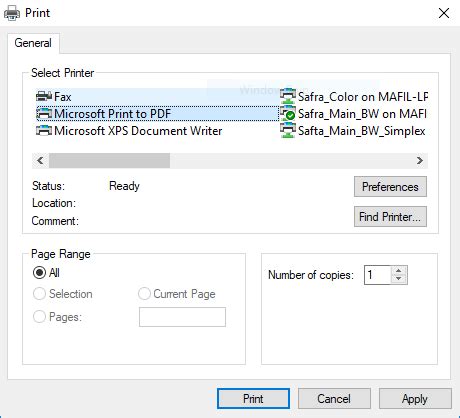Select the Safta_Main_BW_Simplex printer icon
The height and width of the screenshot is (418, 460).
click(288, 131)
